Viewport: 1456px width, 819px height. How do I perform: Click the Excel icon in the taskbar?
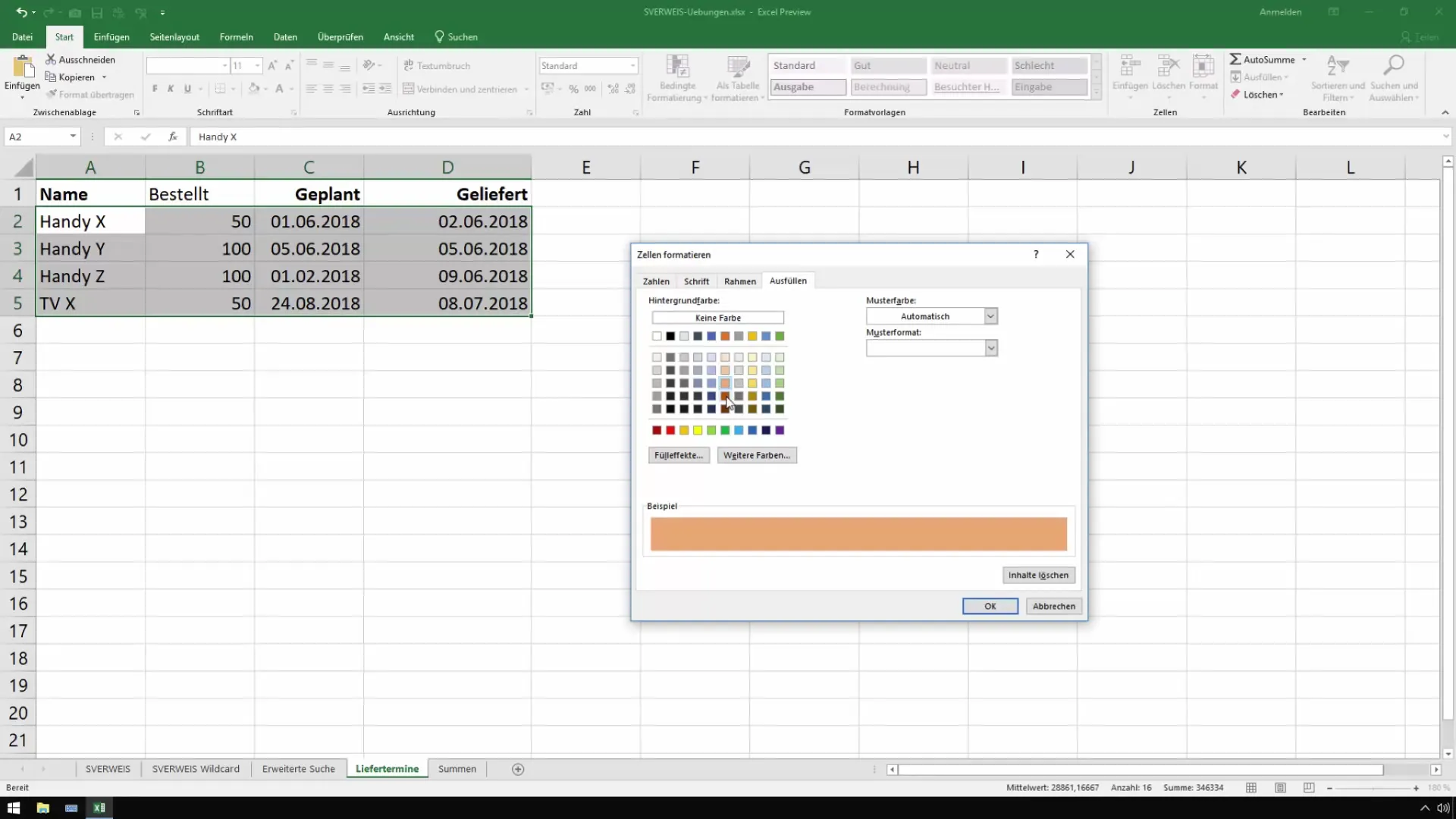click(x=99, y=808)
